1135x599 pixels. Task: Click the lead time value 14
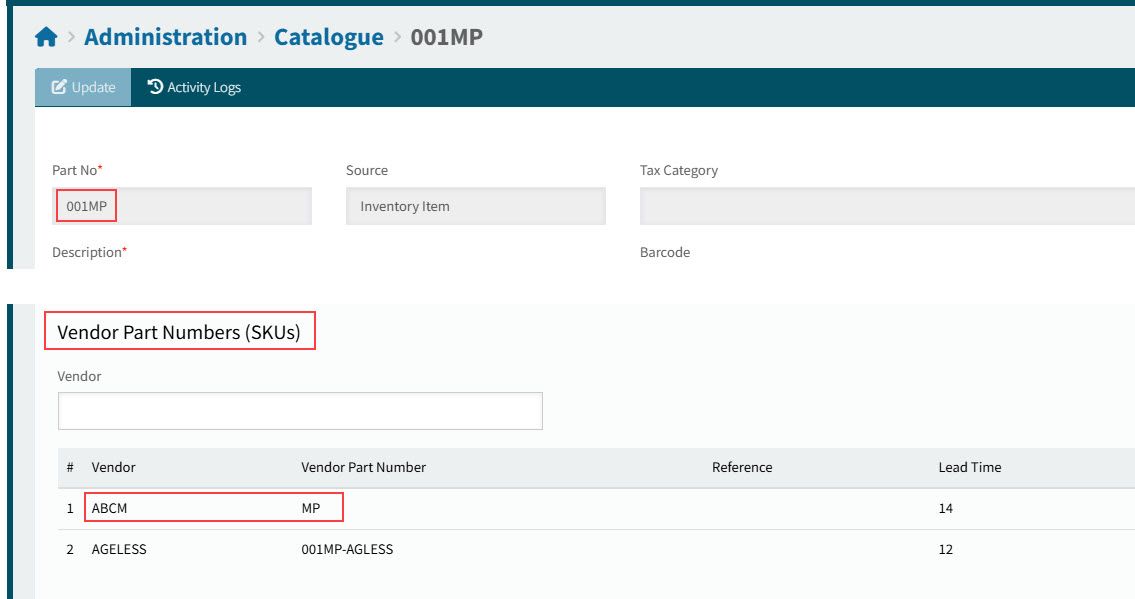click(x=945, y=508)
